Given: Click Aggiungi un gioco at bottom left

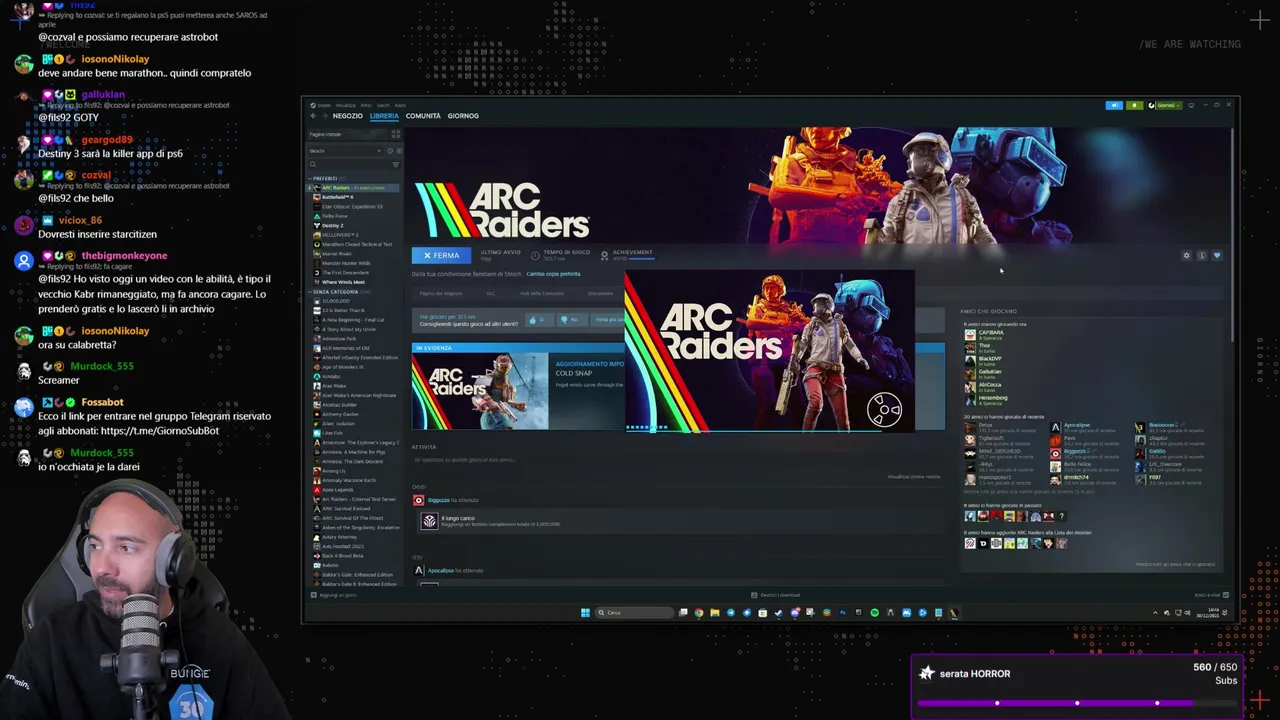Looking at the screenshot, I should click(333, 595).
